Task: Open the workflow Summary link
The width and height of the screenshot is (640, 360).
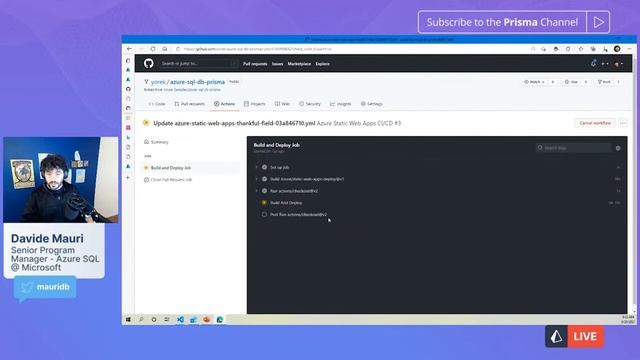Action: tap(156, 142)
